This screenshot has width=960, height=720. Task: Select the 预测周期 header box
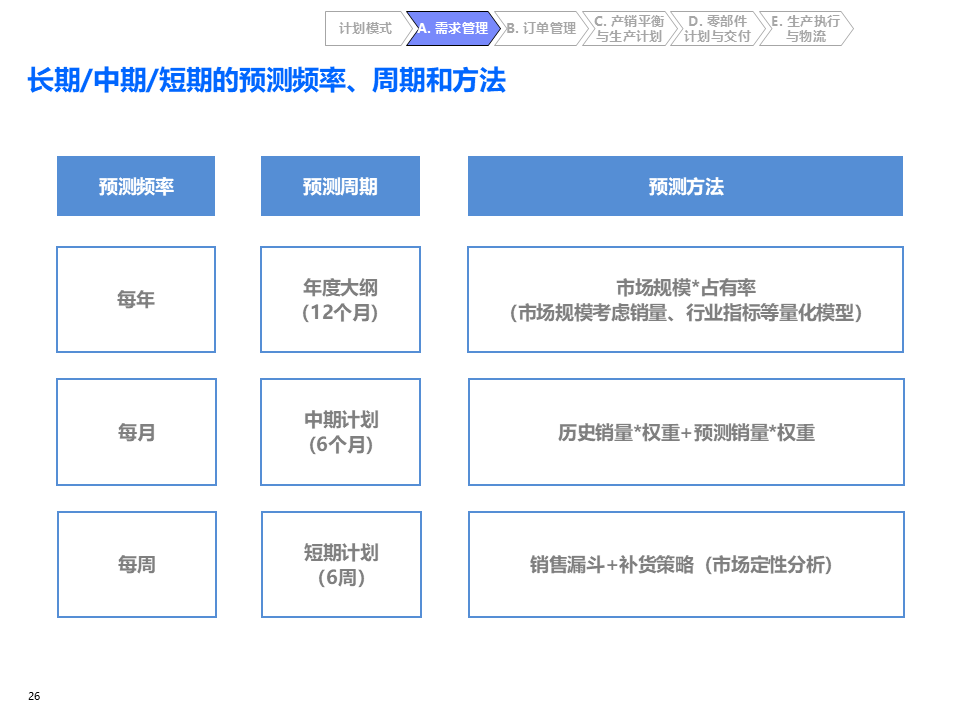pos(340,186)
